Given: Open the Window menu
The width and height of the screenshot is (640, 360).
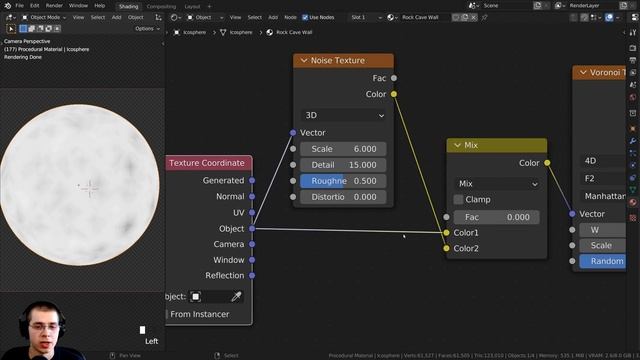Looking at the screenshot, I should coord(78,6).
